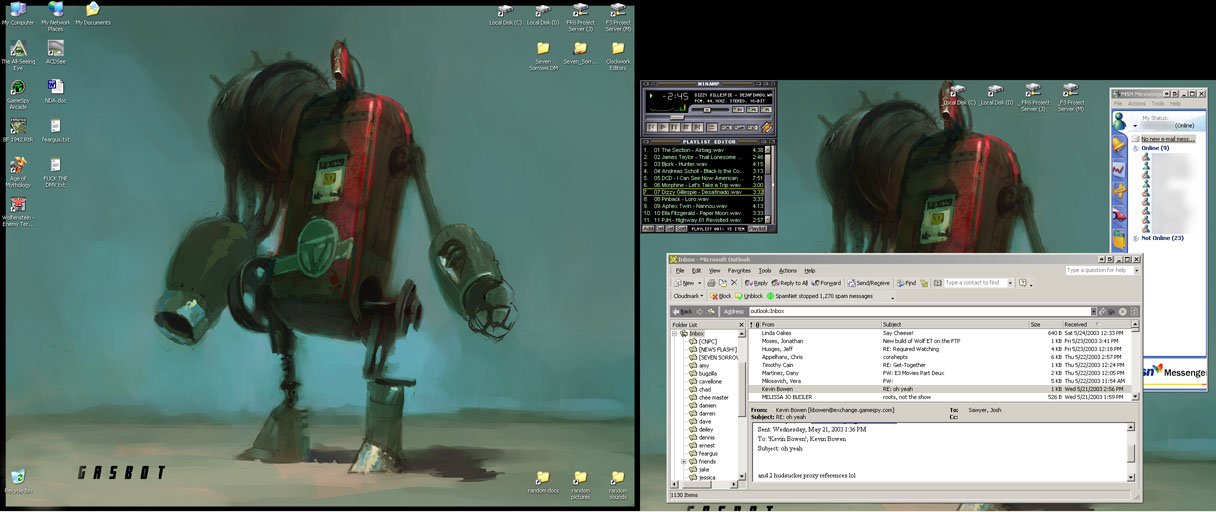
Task: Select track 06 Morphine - Let's Take a Trip
Action: tap(703, 185)
